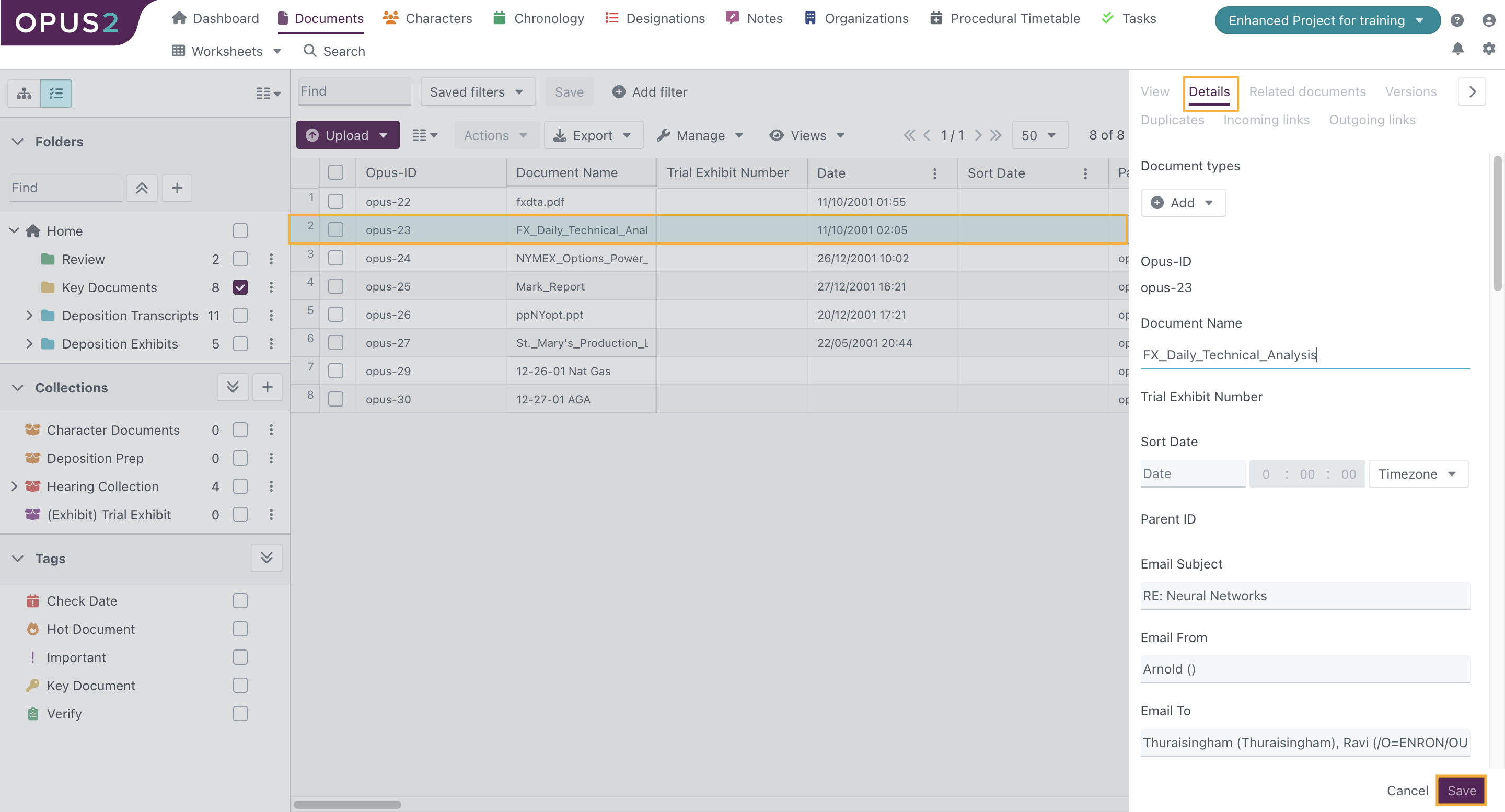Viewport: 1505px width, 812px height.
Task: Switch to folder hierarchy tree view icon
Action: click(x=24, y=94)
